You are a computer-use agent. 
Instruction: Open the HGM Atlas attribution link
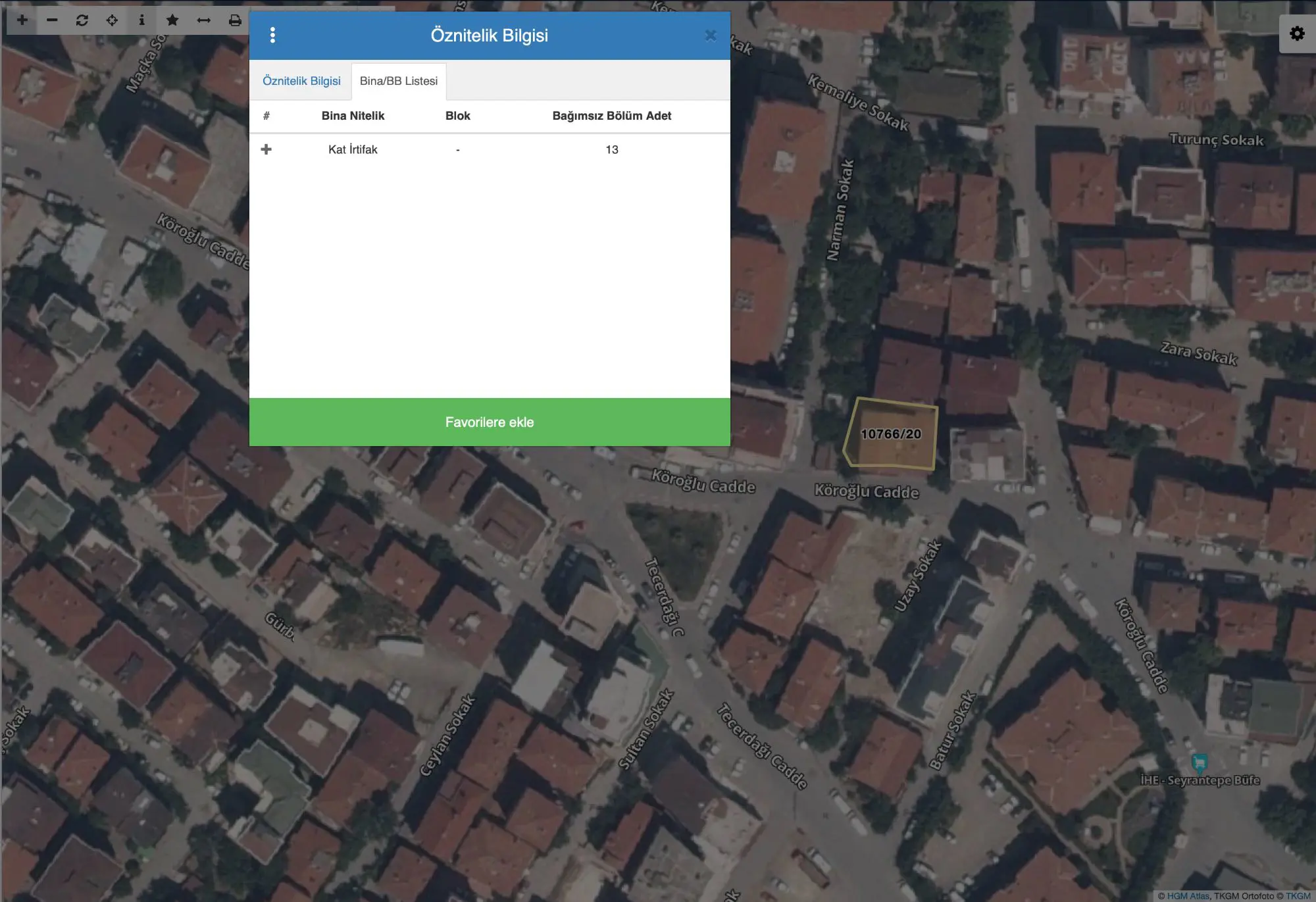pos(1188,895)
